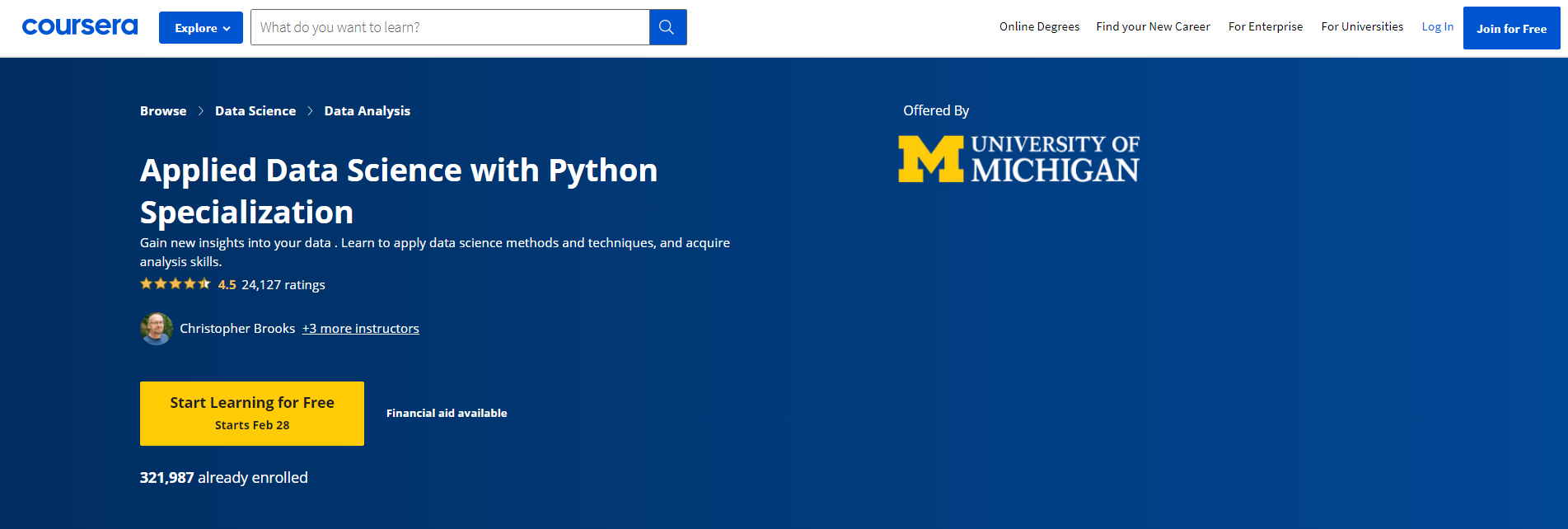
Task: Show the +3 more instructors link
Action: pos(360,328)
